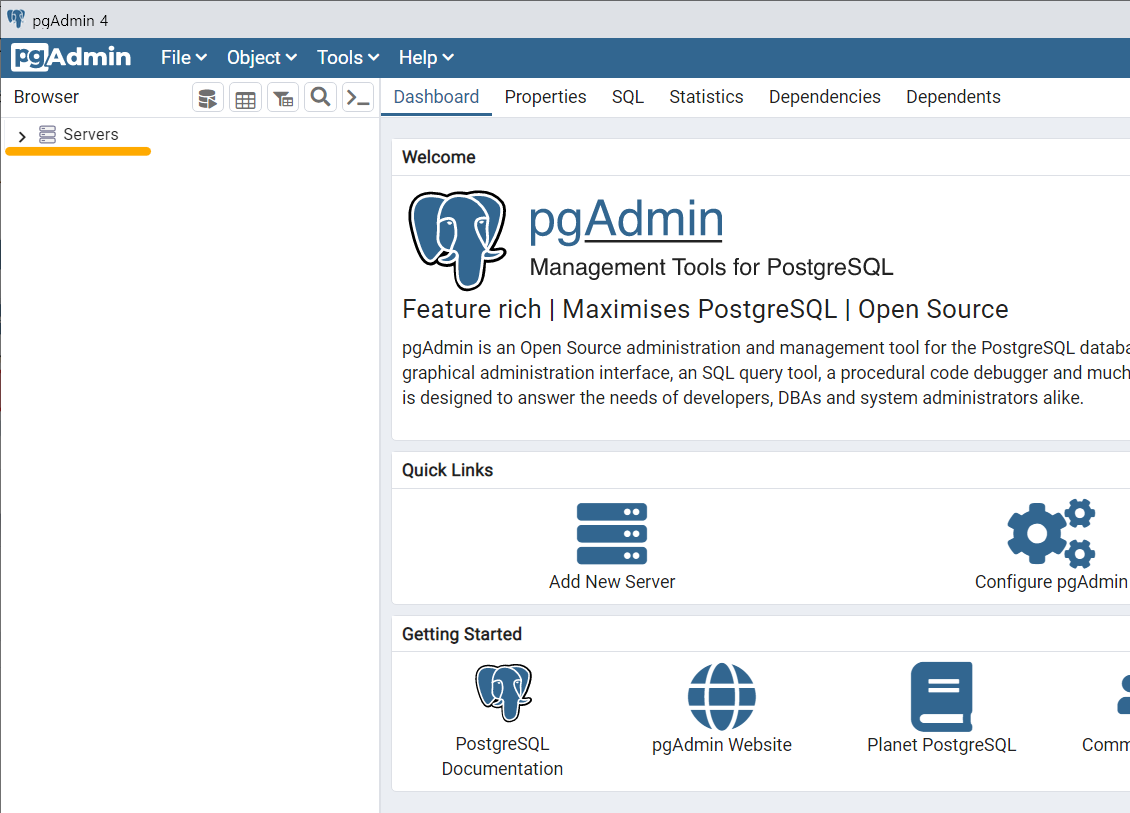Screen dimensions: 1130x813
Task: Switch to the Dependencies tab
Action: [x=824, y=97]
